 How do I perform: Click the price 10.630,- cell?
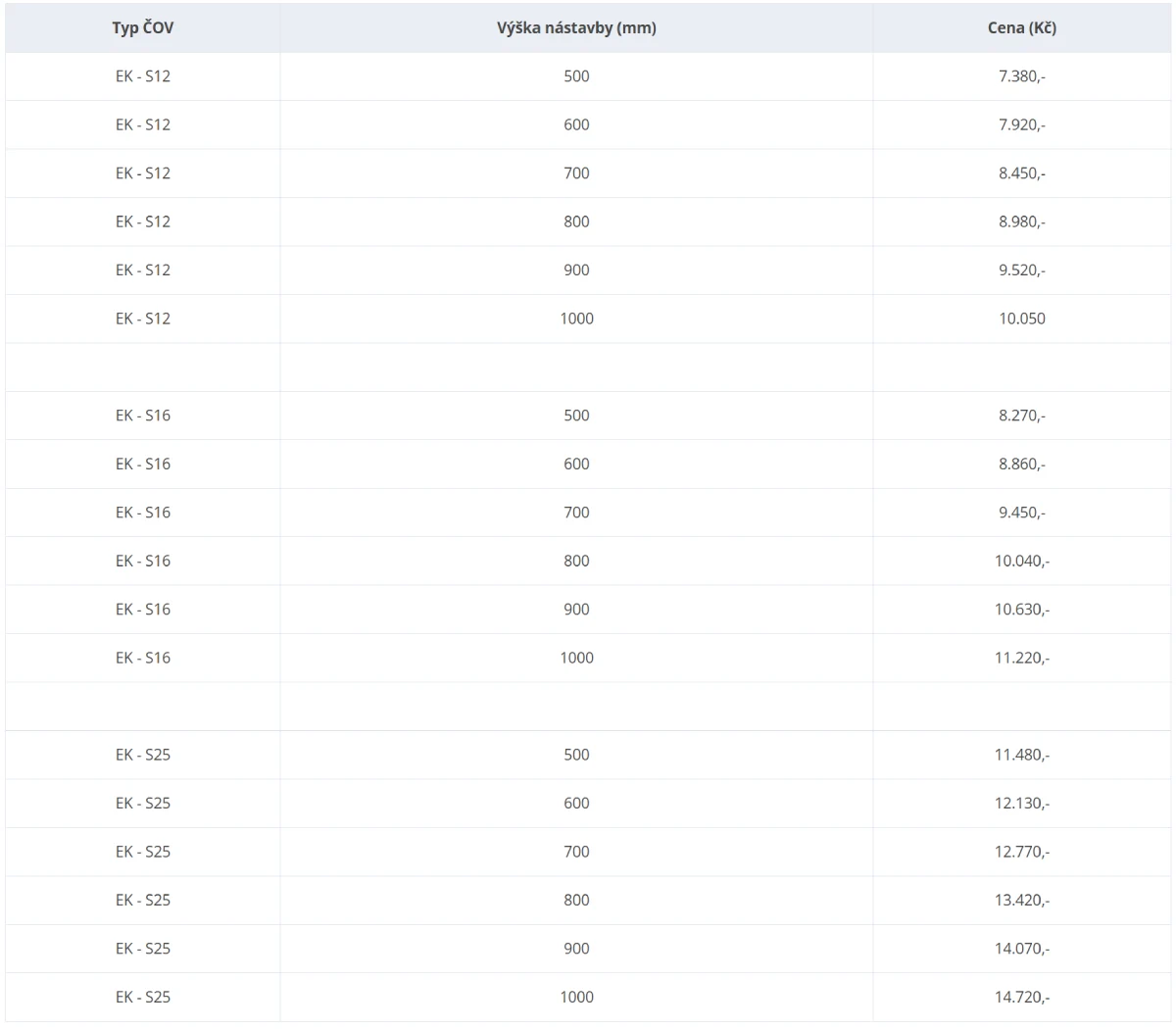pos(1022,610)
